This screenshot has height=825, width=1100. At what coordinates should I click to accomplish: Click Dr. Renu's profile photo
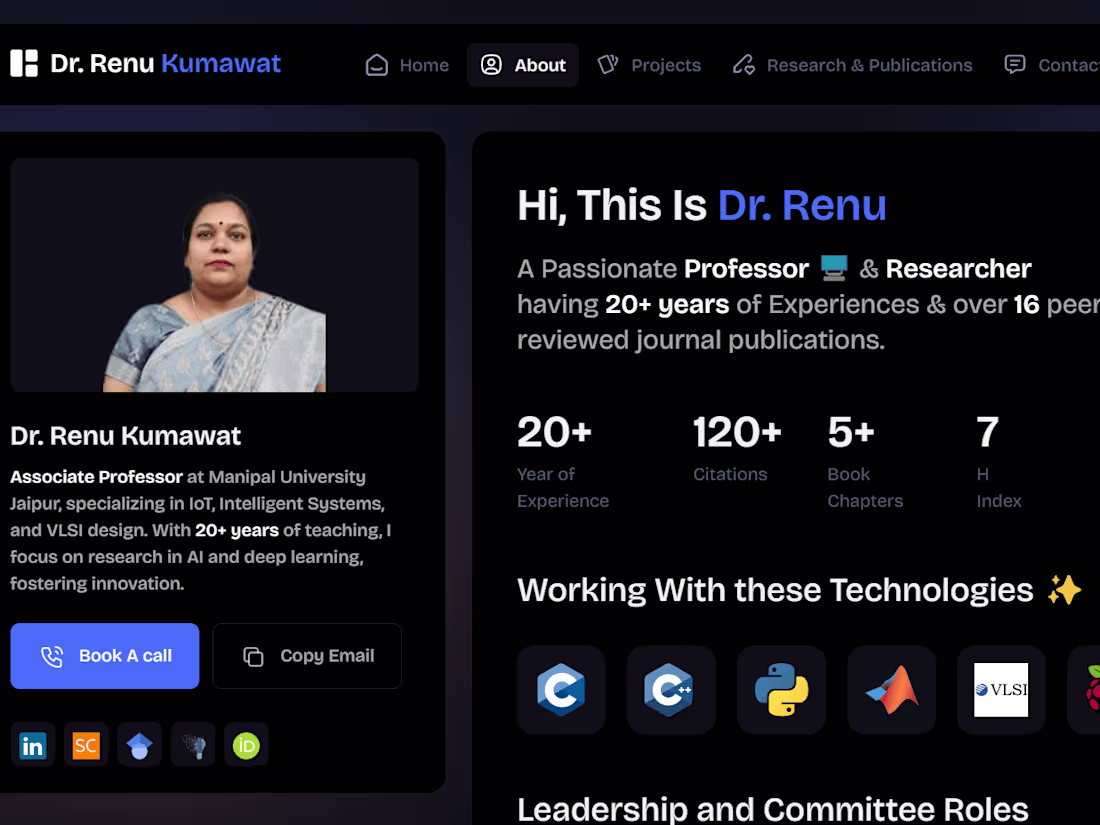215,275
